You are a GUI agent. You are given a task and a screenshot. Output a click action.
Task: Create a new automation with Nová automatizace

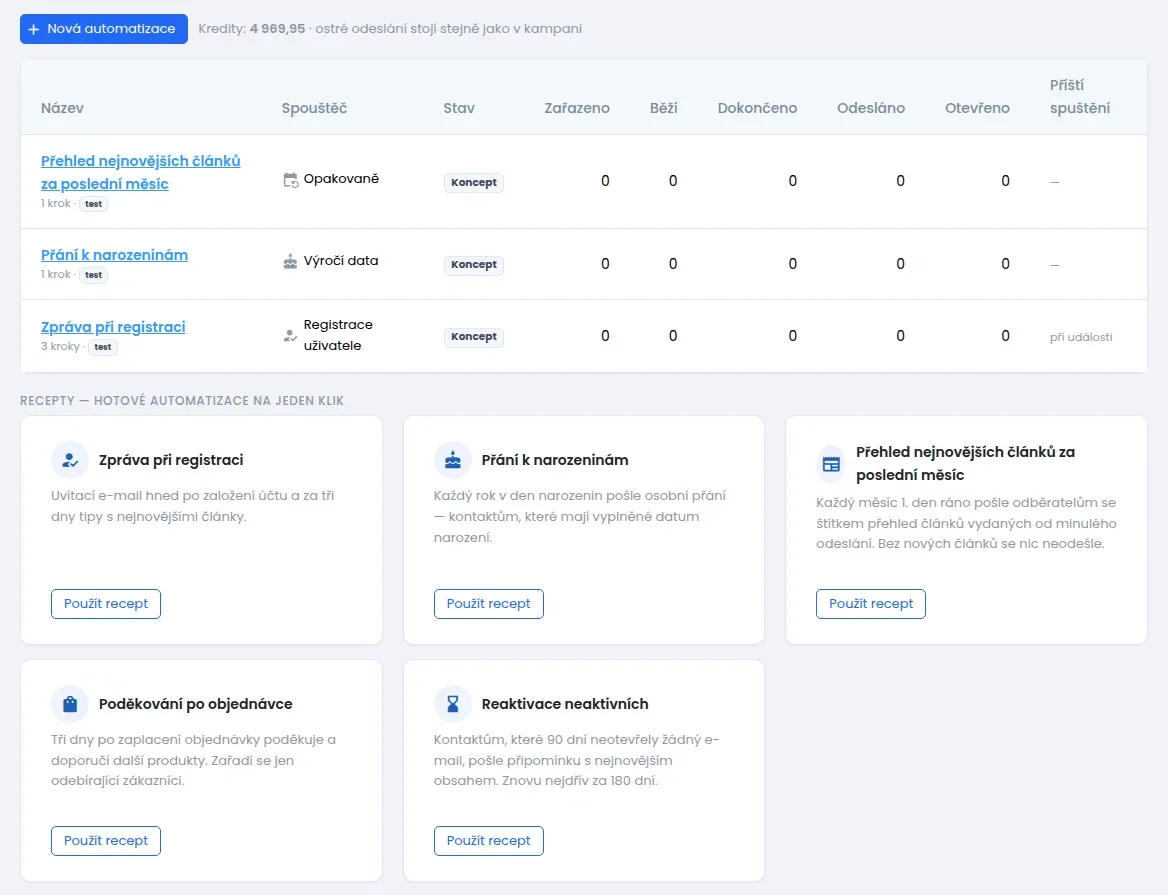pyautogui.click(x=104, y=29)
